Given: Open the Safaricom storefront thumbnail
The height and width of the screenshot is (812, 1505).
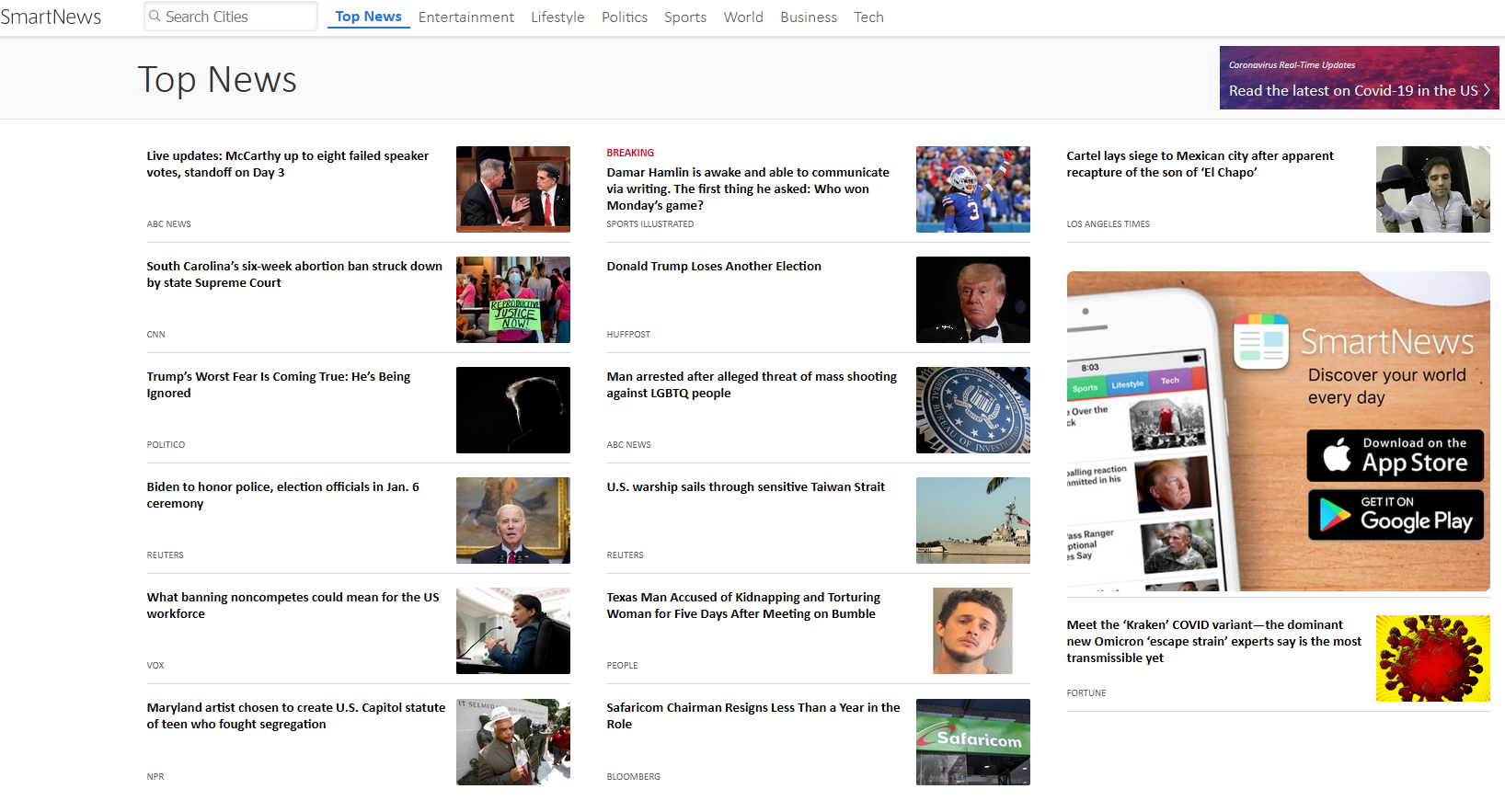Looking at the screenshot, I should coord(972,741).
